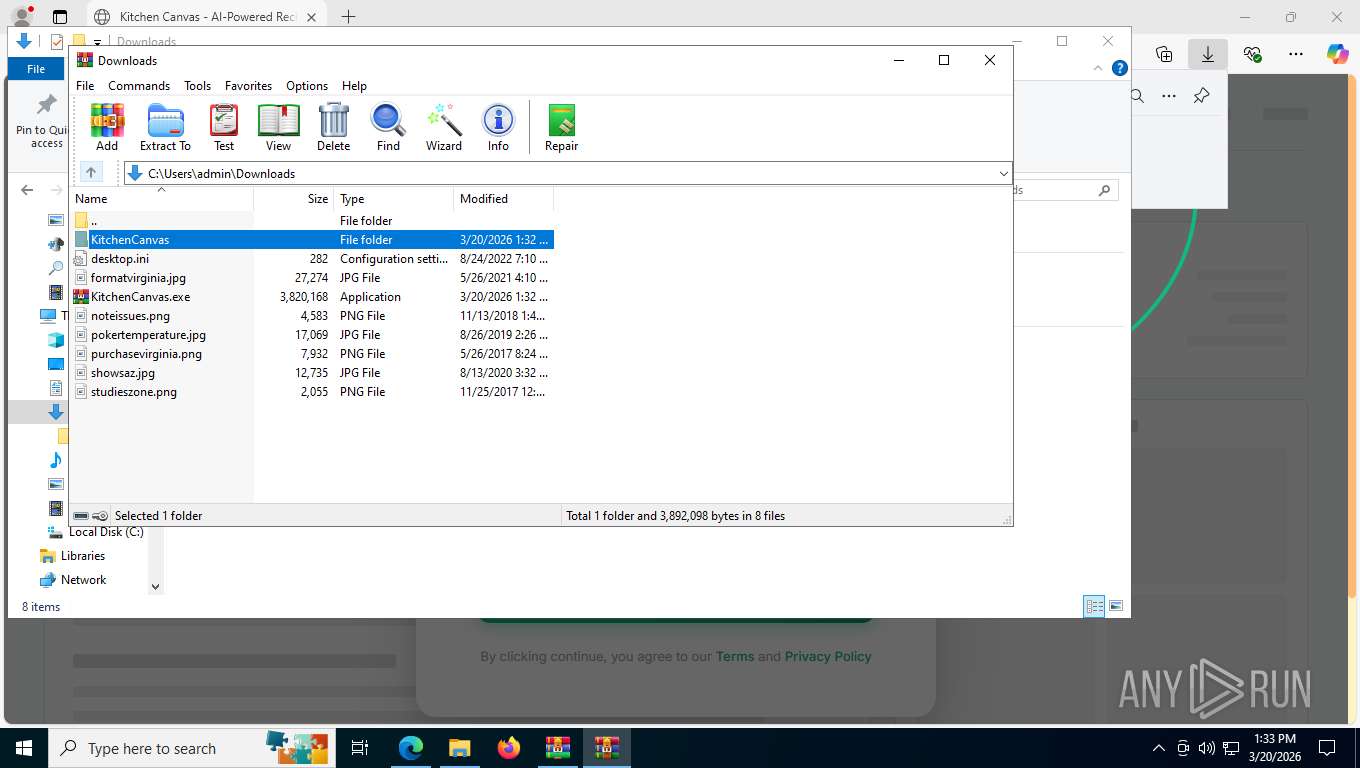1360x768 pixels.
Task: Click the View toolbar icon
Action: pos(278,127)
